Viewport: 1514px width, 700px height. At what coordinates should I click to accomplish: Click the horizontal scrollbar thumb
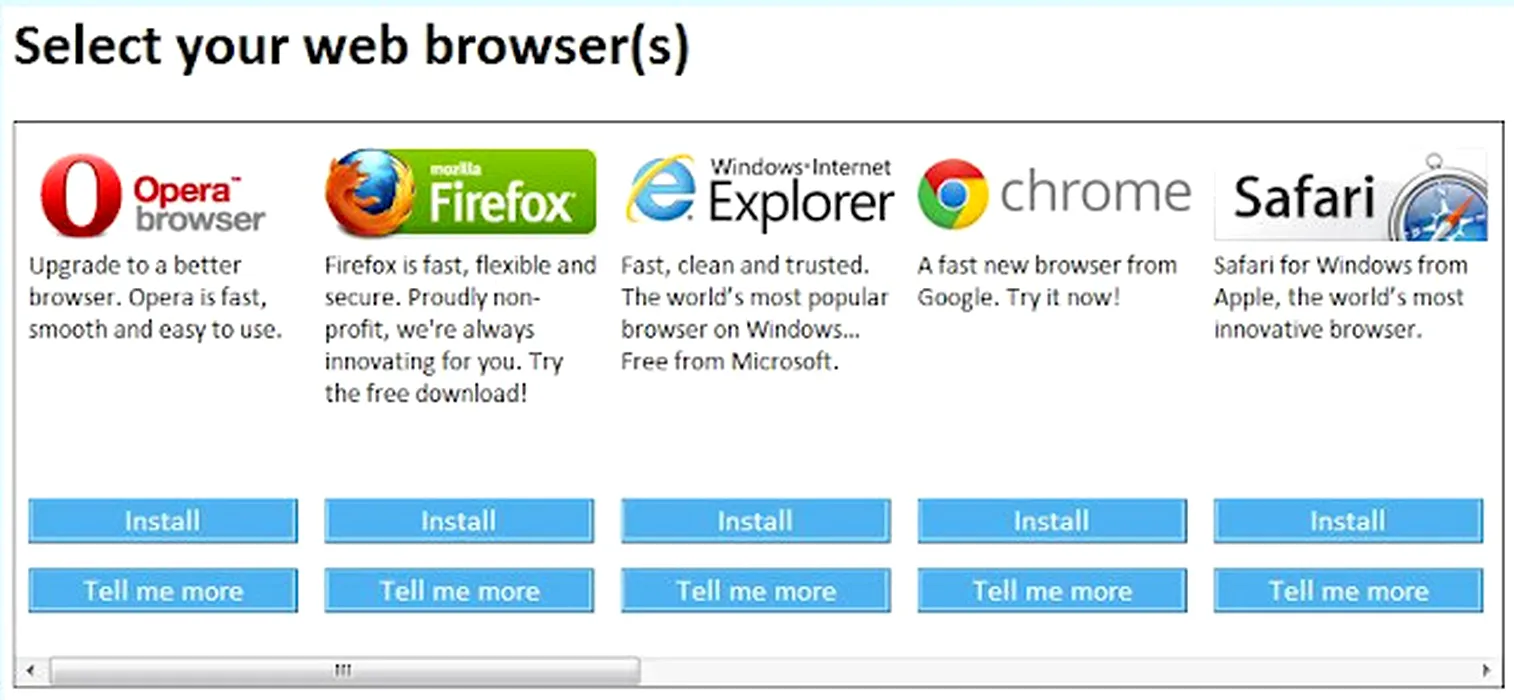[343, 670]
